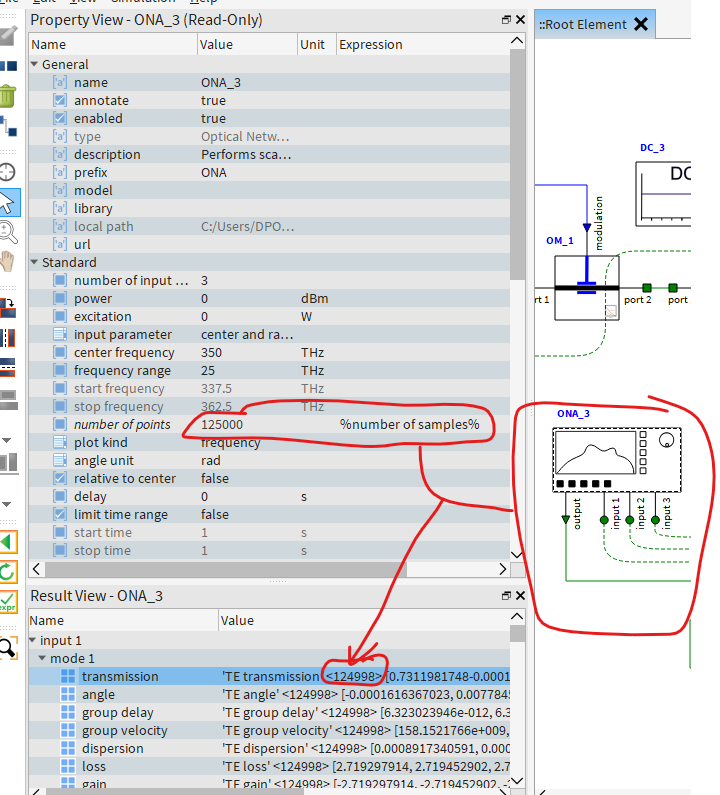
Task: Select the loss result row
Action: click(x=269, y=767)
